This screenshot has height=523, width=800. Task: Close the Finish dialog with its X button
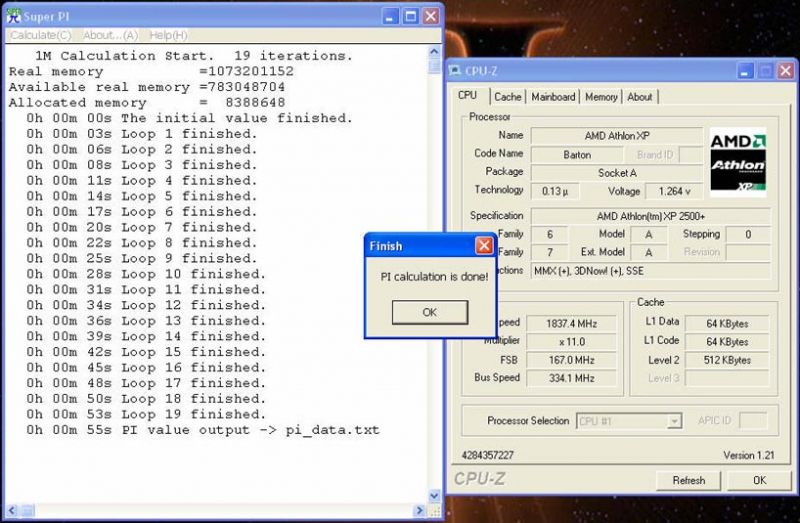click(484, 246)
